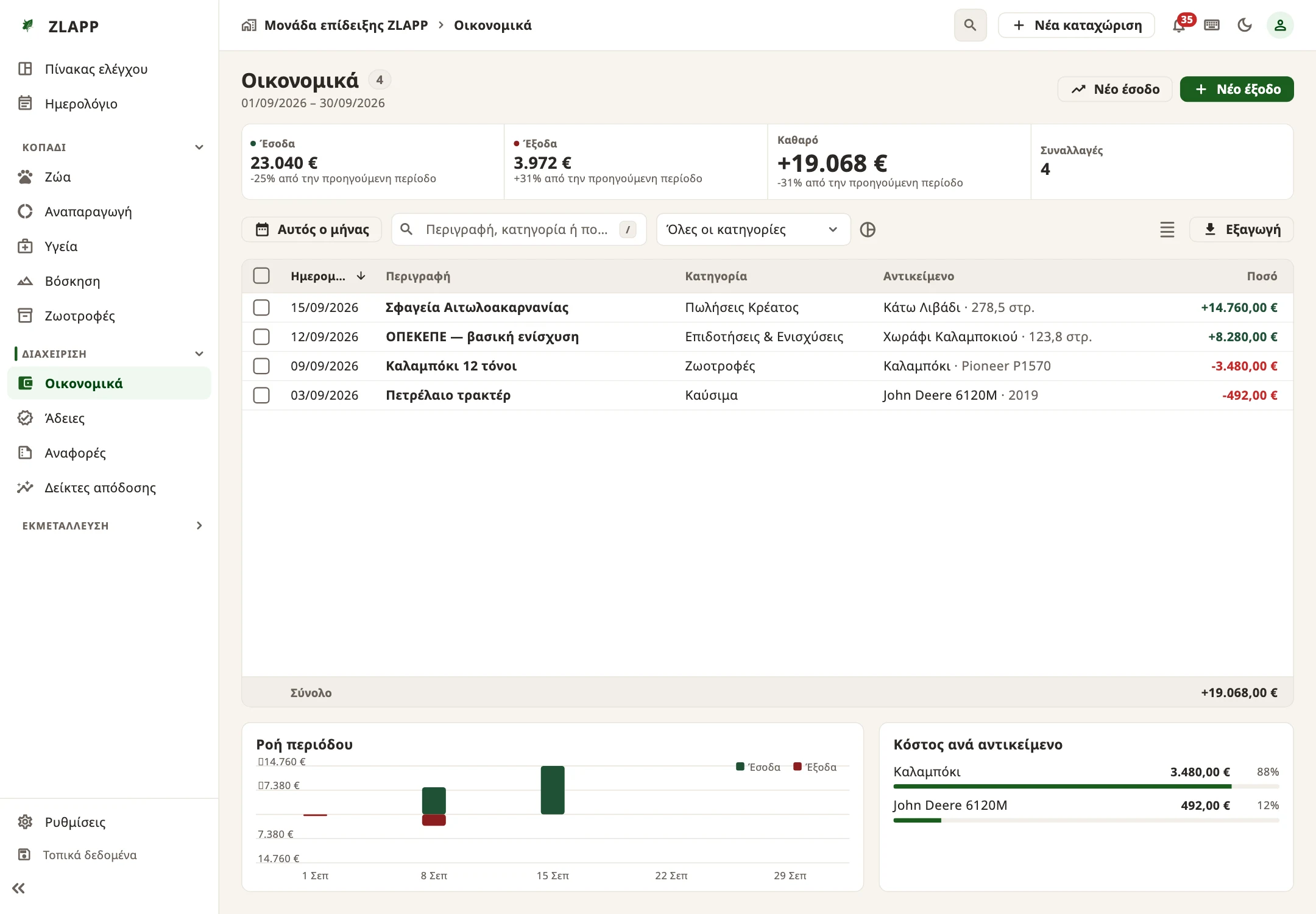Tick the select-all checkbox in table header
1316x914 pixels.
pos(261,275)
